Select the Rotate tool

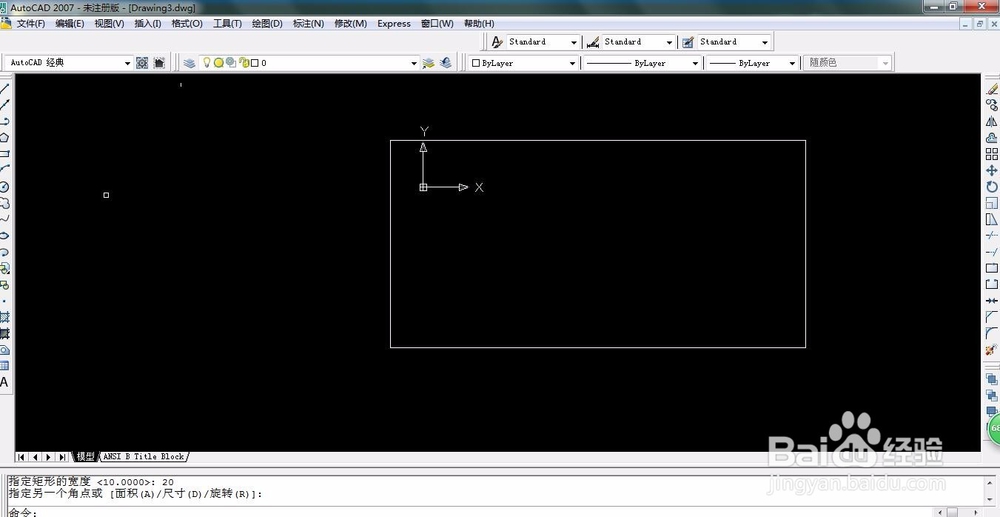[x=992, y=187]
